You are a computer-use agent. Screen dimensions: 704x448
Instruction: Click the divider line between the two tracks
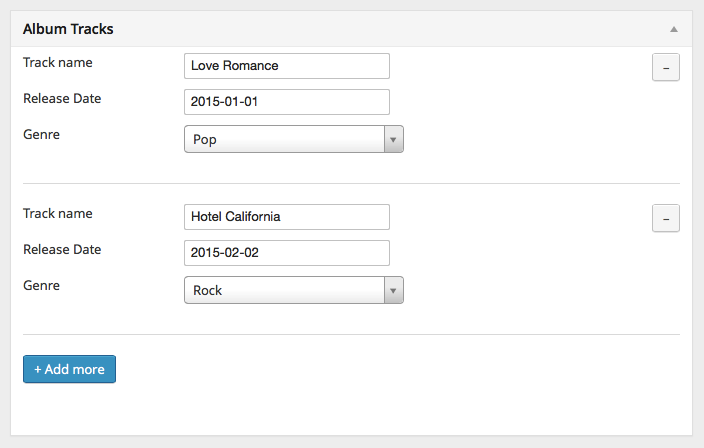point(351,183)
